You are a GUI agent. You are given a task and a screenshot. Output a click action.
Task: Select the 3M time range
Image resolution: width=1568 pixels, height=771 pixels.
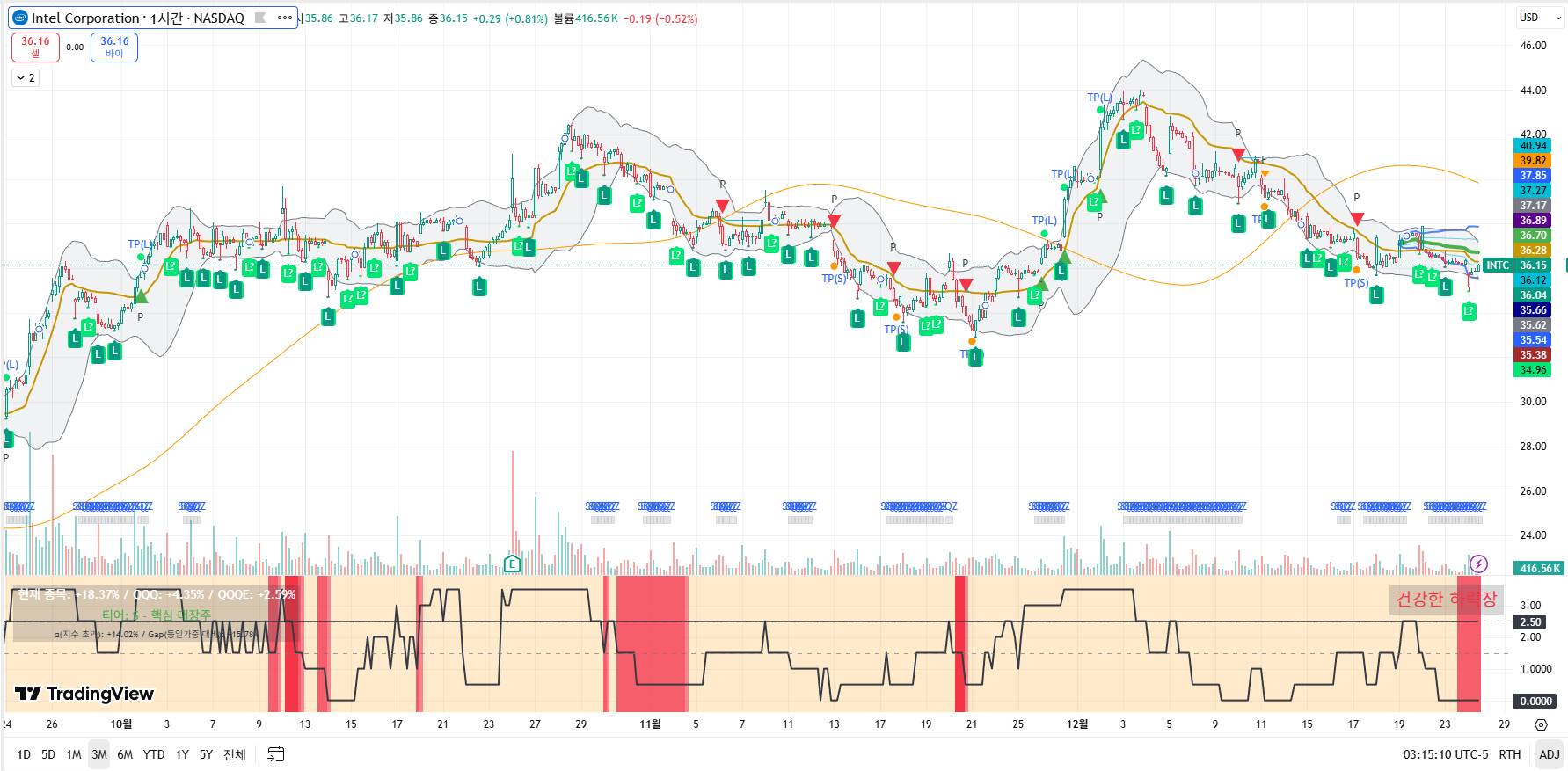[99, 754]
